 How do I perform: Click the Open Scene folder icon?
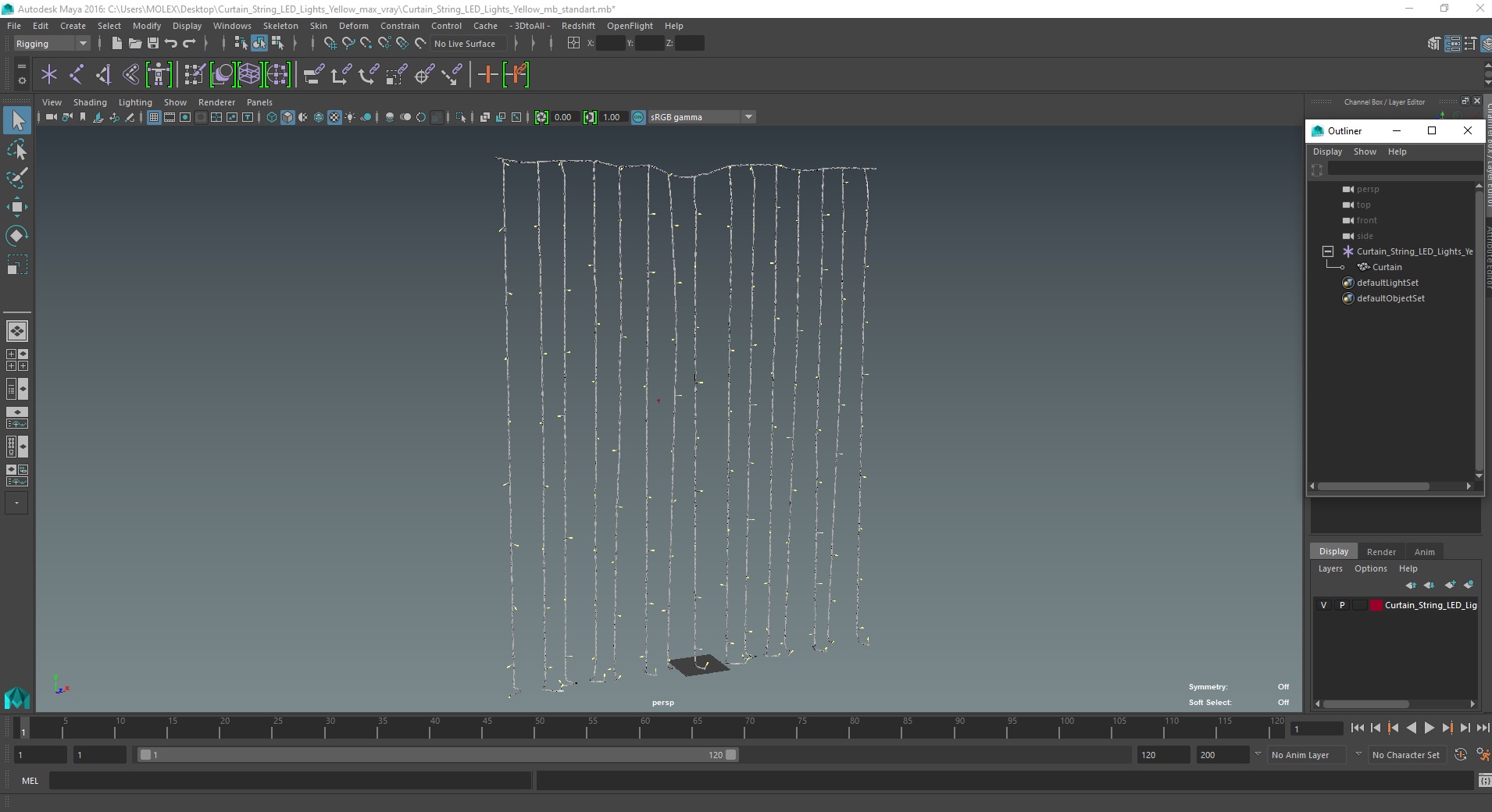[x=134, y=43]
